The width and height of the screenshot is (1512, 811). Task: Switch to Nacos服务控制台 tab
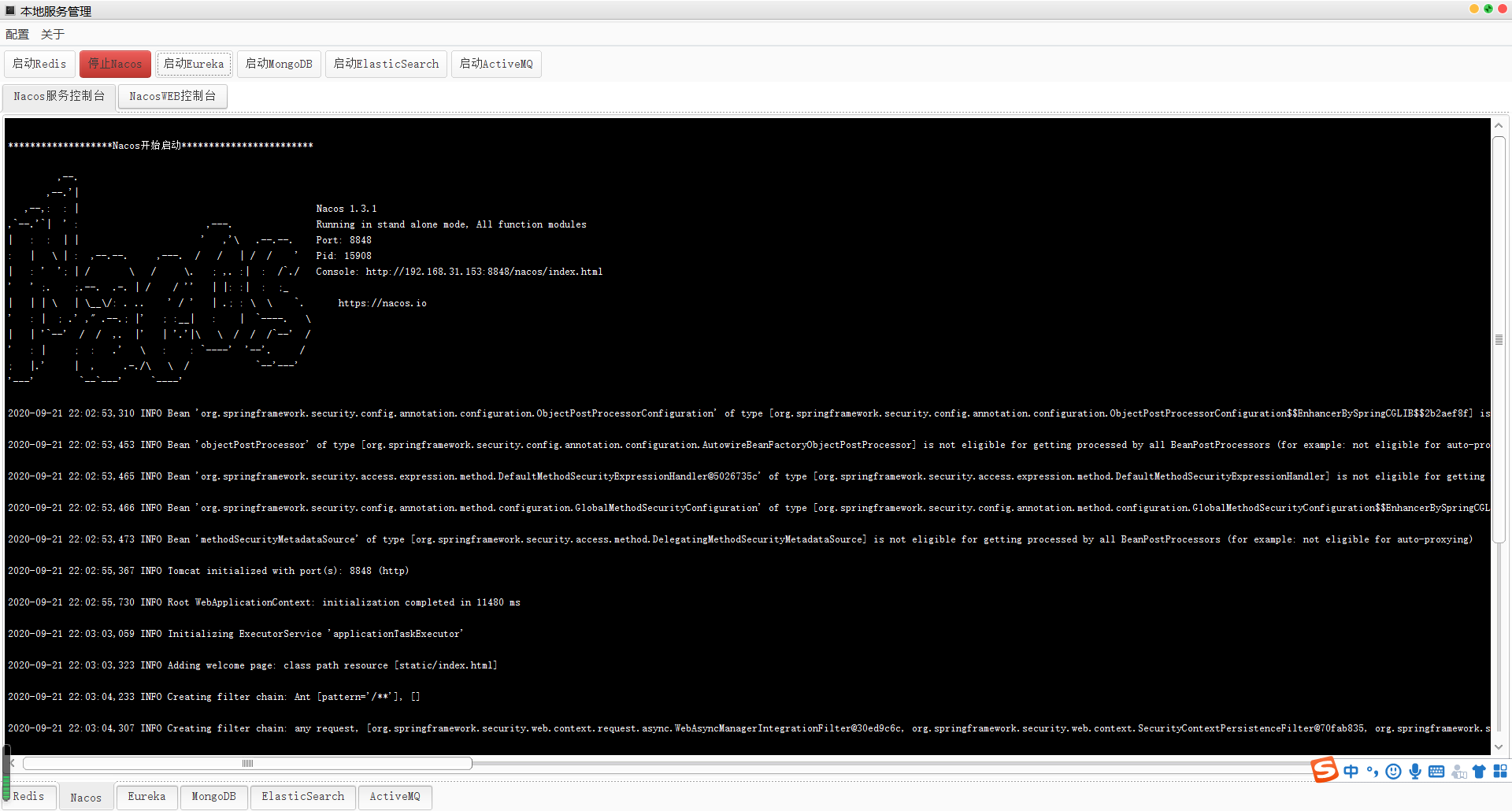point(59,96)
